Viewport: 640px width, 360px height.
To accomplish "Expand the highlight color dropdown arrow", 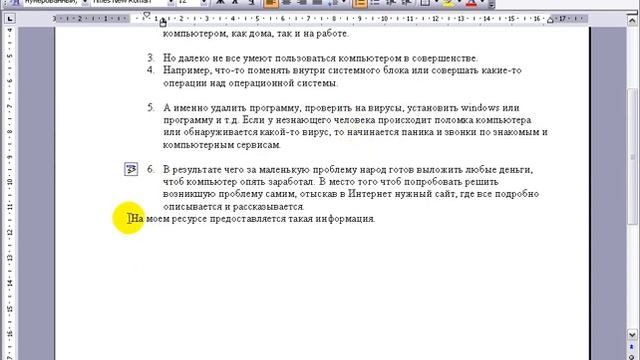I will click(459, 2).
